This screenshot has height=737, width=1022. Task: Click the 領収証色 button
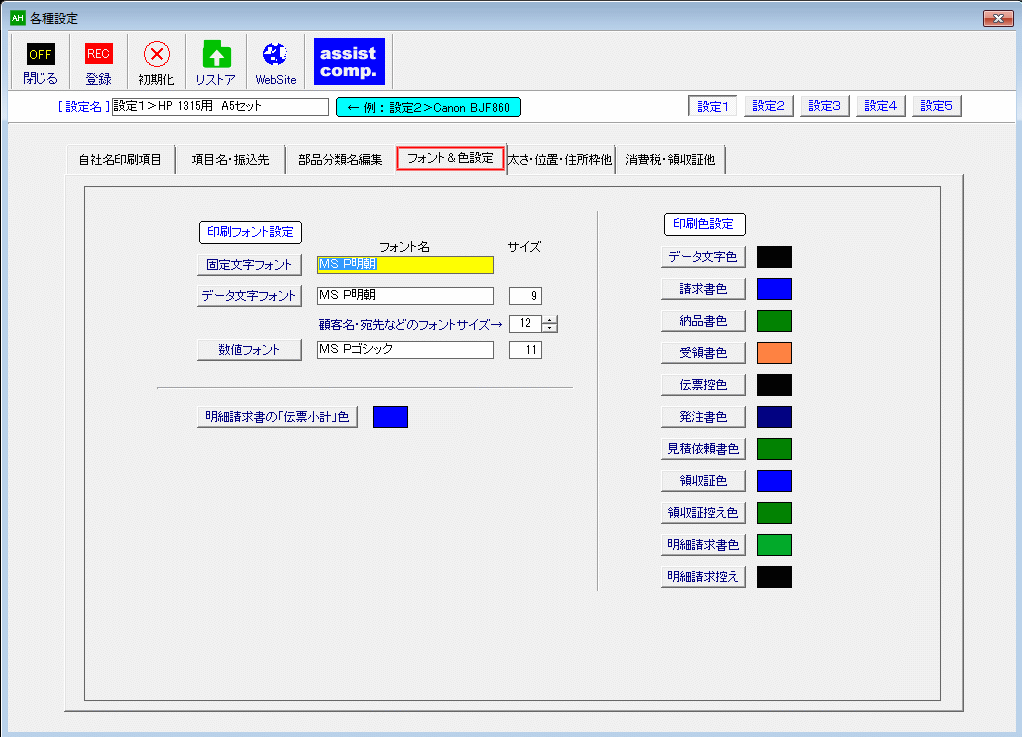coord(703,480)
